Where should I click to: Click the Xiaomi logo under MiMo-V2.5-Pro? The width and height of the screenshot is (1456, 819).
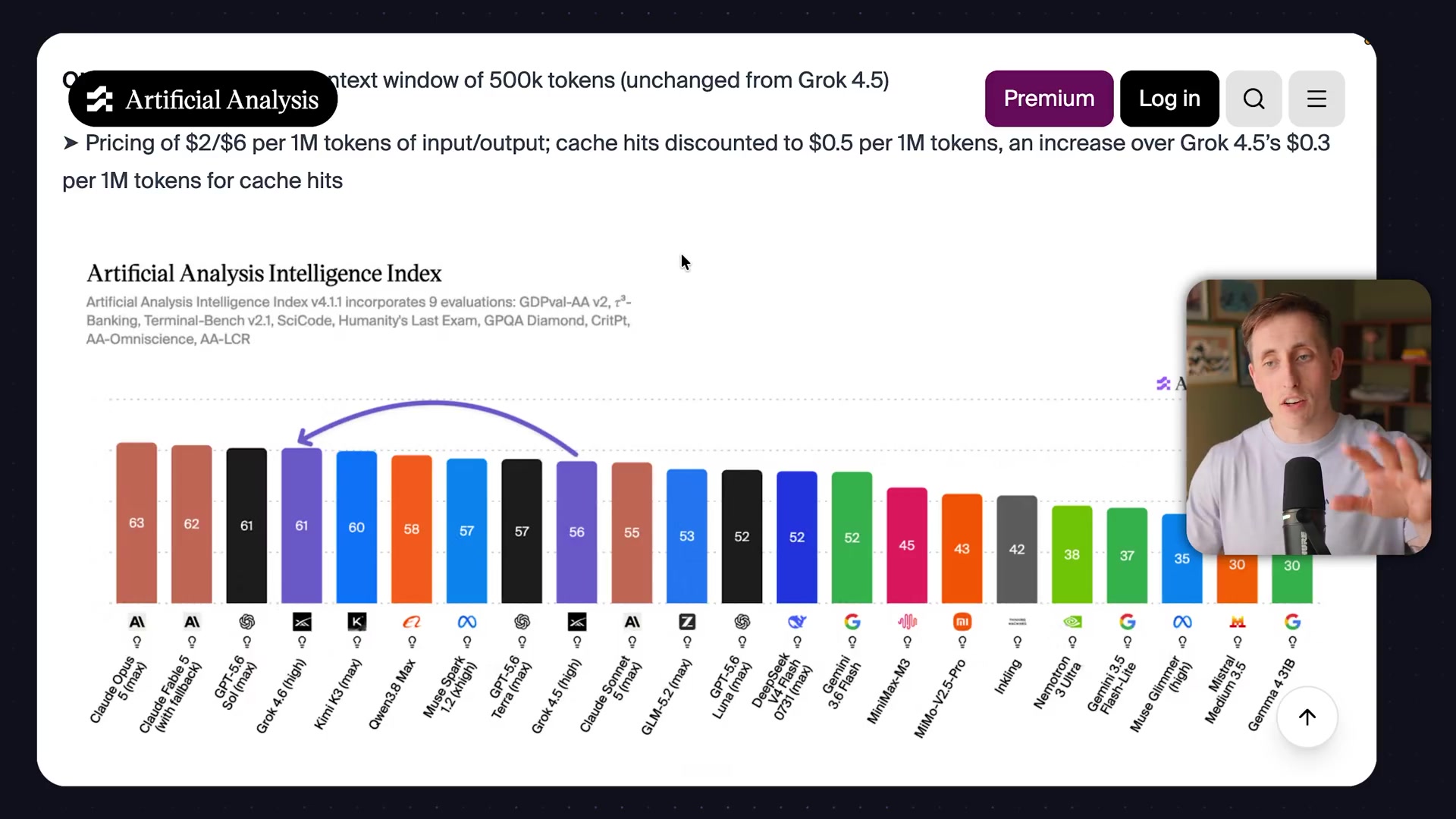pyautogui.click(x=962, y=622)
